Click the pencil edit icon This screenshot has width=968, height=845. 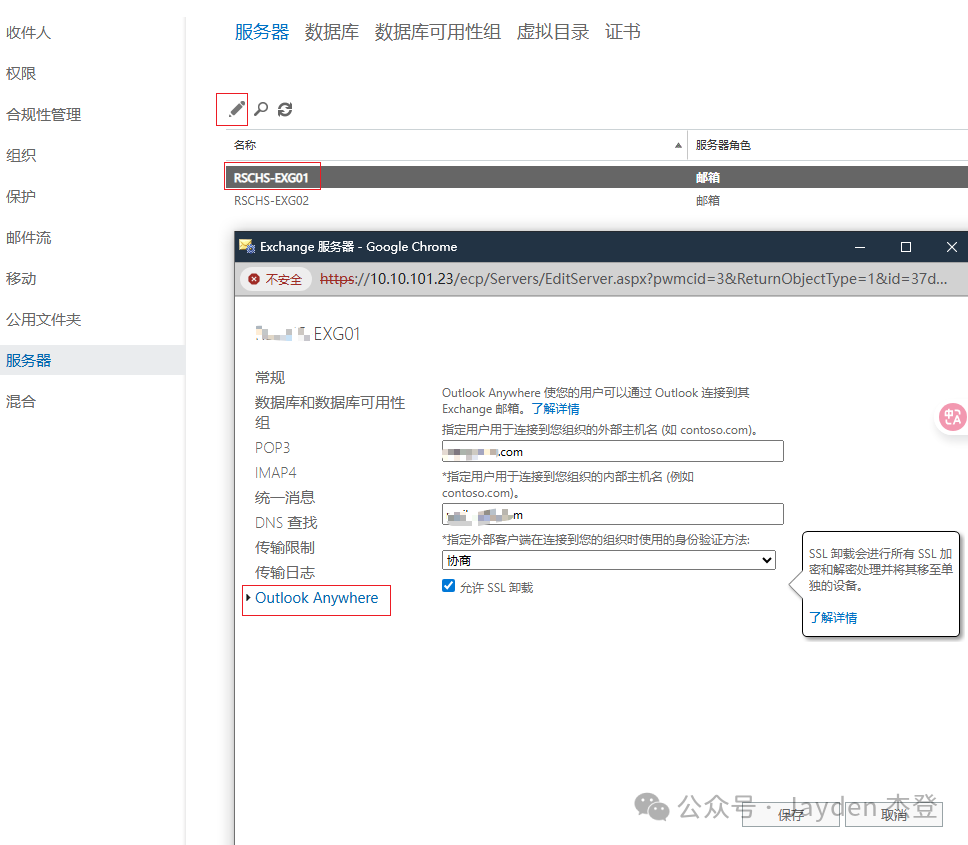(x=236, y=109)
